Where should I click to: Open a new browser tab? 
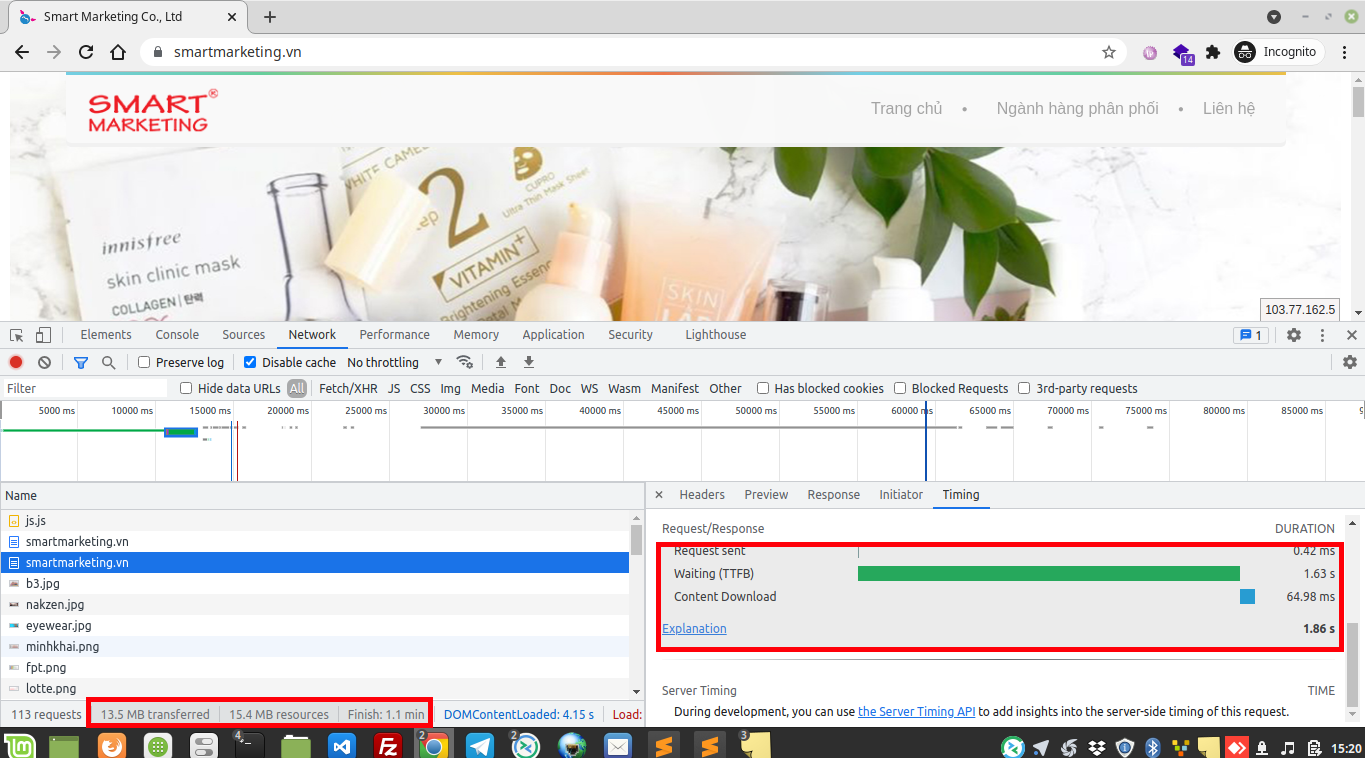click(x=270, y=17)
